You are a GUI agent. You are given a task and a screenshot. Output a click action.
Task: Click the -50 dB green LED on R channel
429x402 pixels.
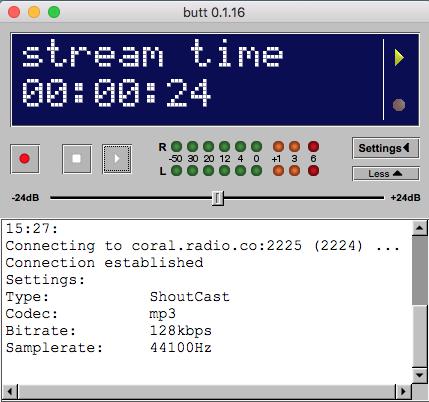(x=176, y=146)
